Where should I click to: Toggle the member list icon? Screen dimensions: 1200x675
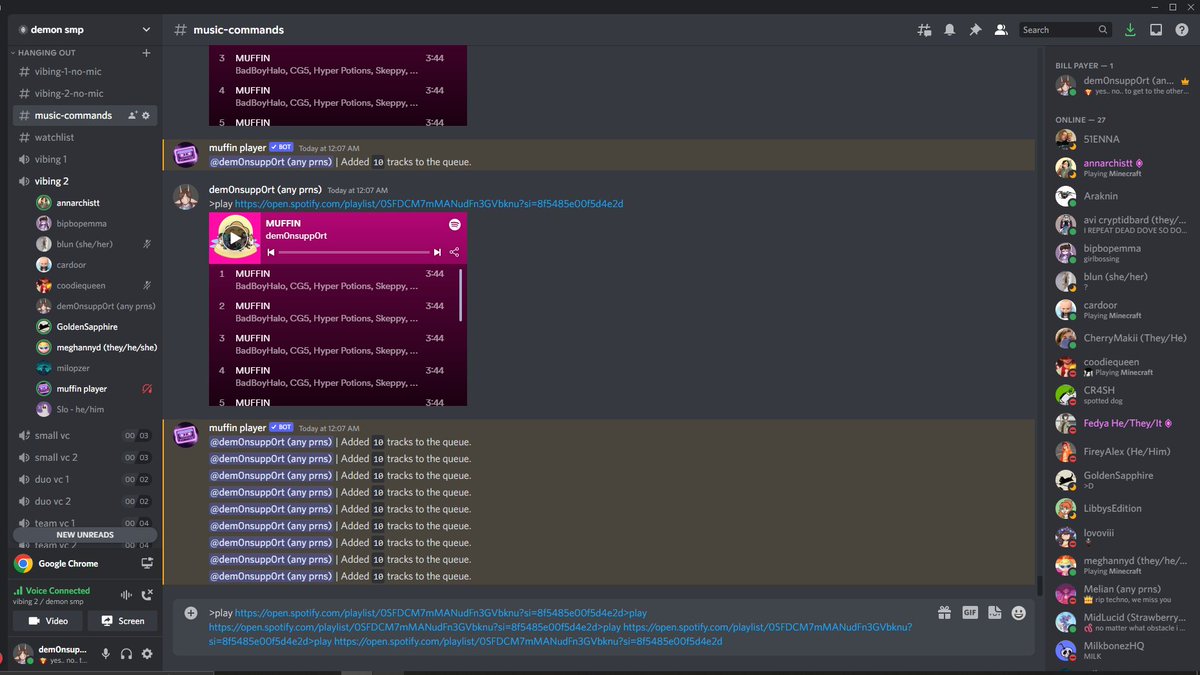pyautogui.click(x=1000, y=30)
